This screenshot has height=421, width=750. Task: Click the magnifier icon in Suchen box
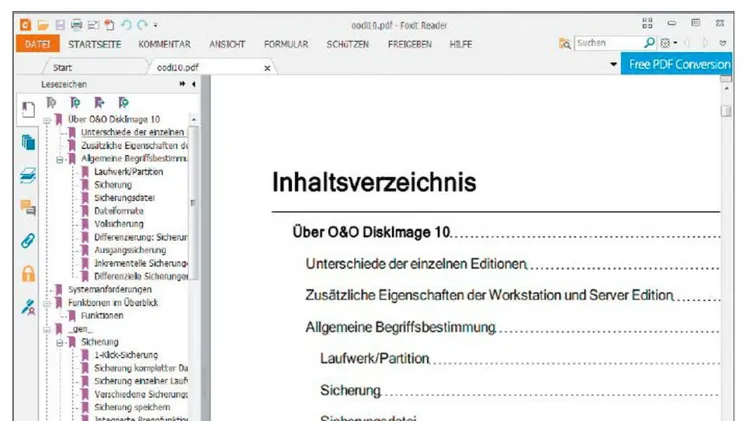tap(649, 43)
